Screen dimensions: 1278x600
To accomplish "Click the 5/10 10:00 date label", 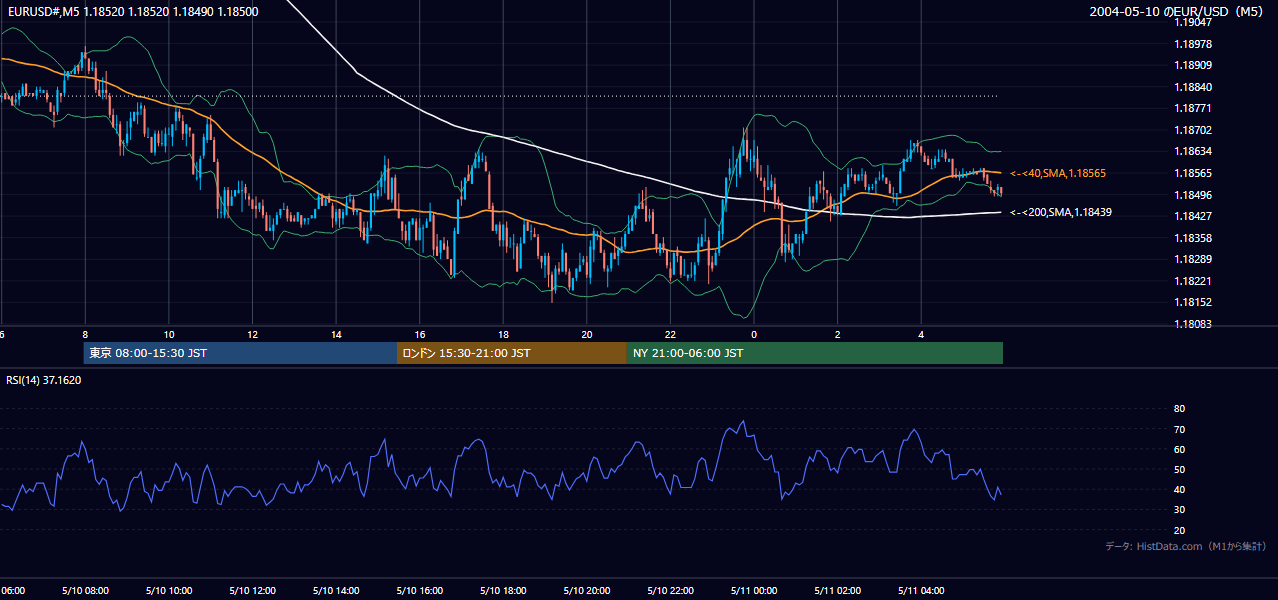I will click(169, 590).
